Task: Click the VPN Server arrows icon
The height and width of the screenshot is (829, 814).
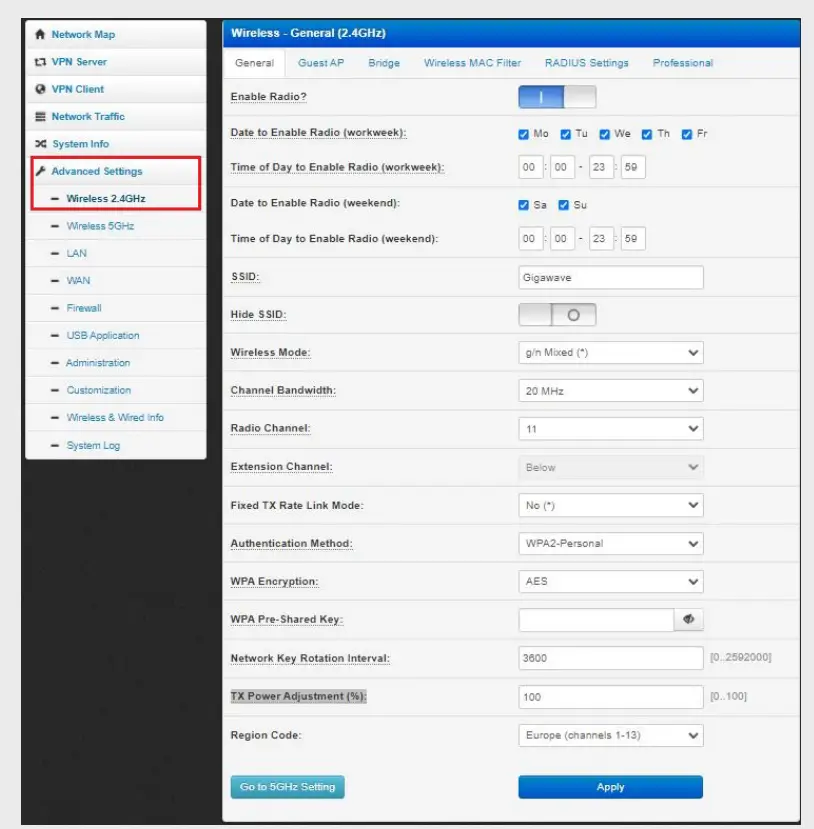Action: click(40, 62)
